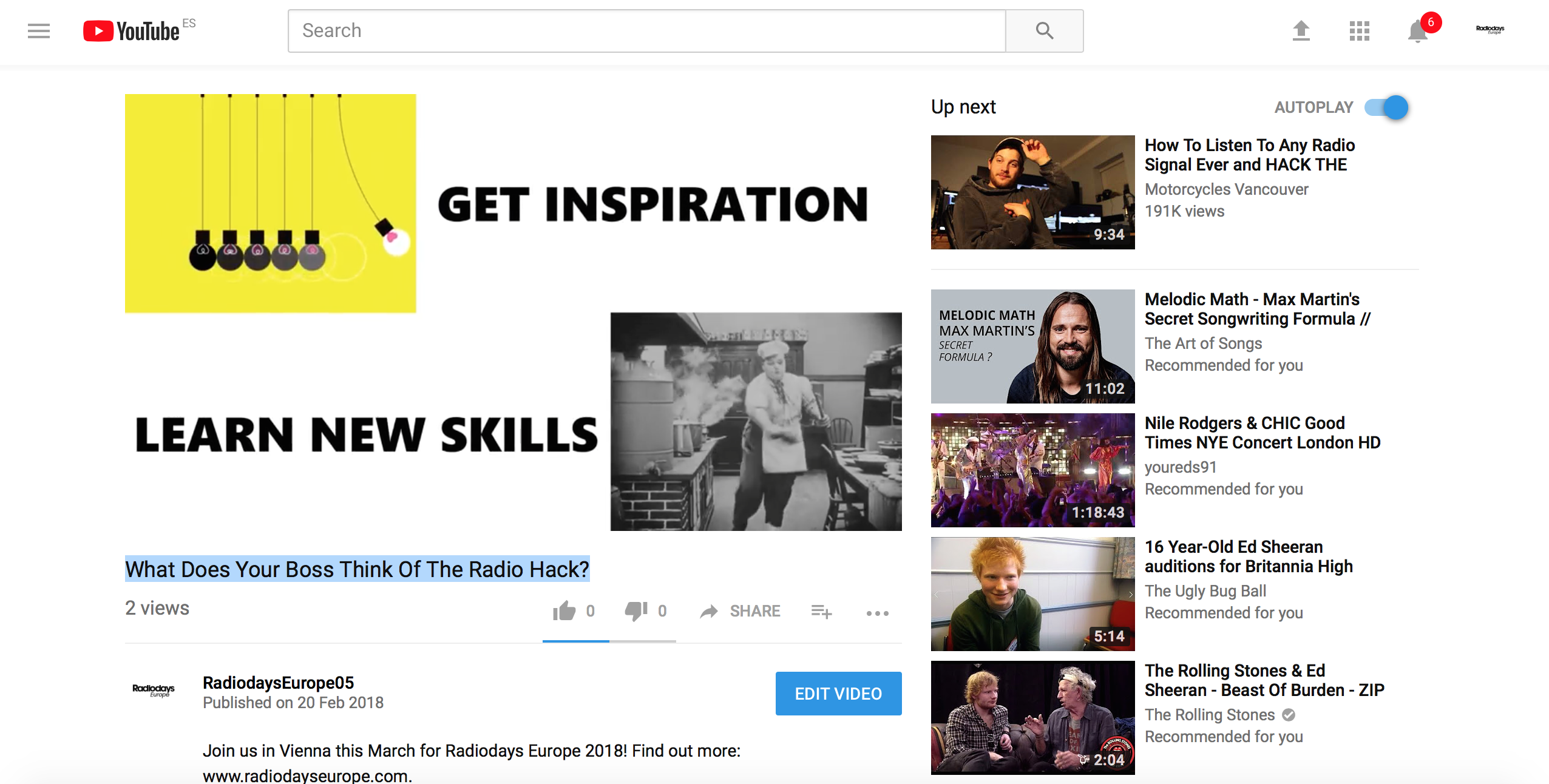Dislike the video with thumbs down
The image size is (1549, 784).
[646, 611]
